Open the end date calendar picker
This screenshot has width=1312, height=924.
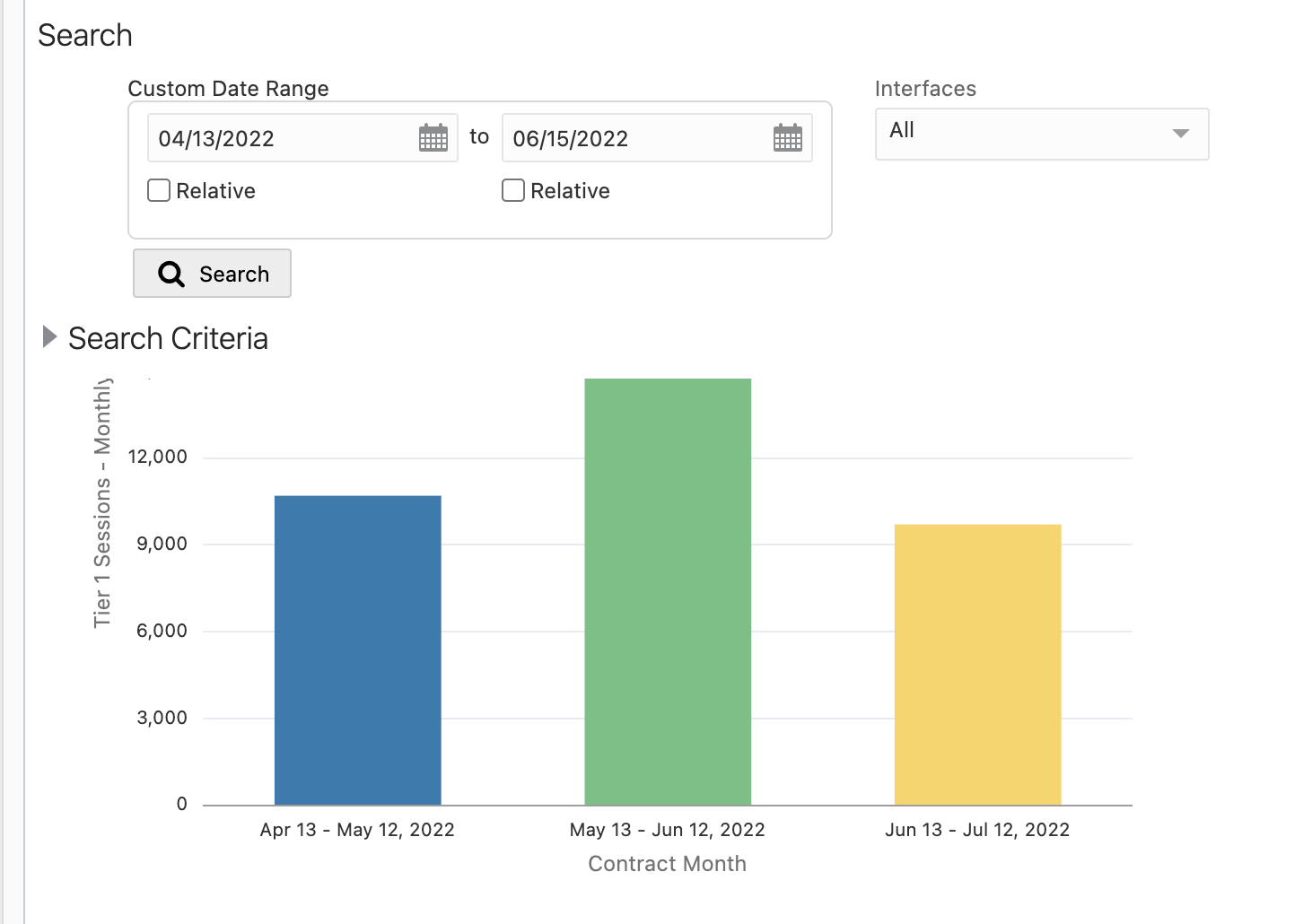[x=787, y=138]
